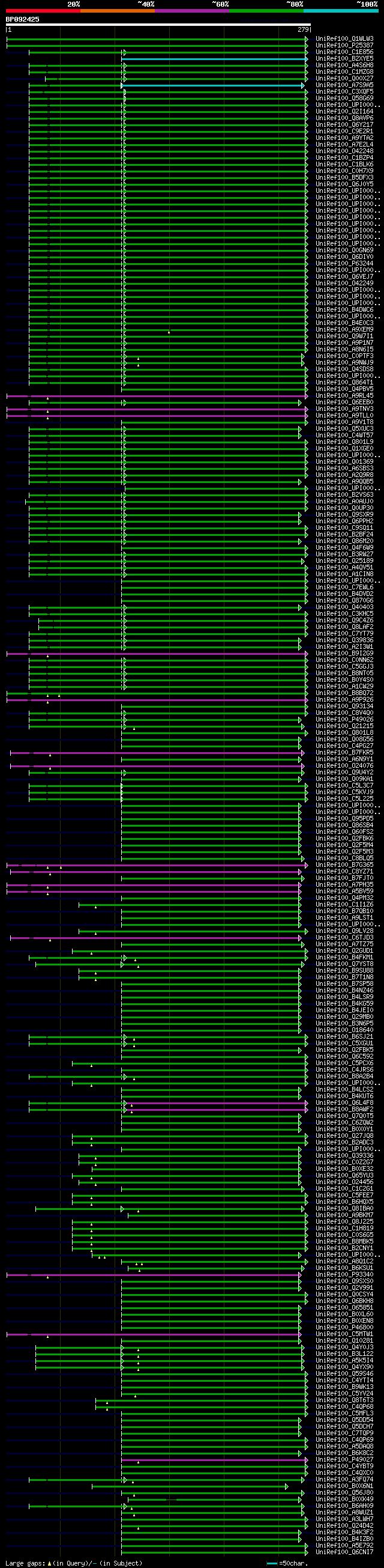Select hit label UniRef100_A6SBS3
Viewport: 384px width, 1568px height.
(x=344, y=469)
